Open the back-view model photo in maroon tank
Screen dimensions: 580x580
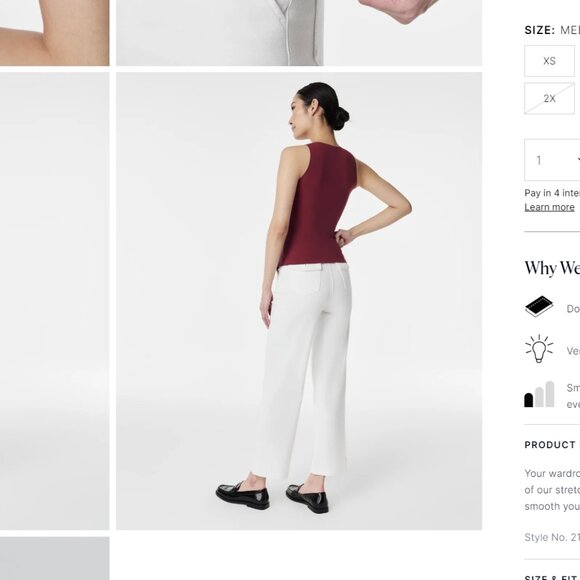(299, 301)
